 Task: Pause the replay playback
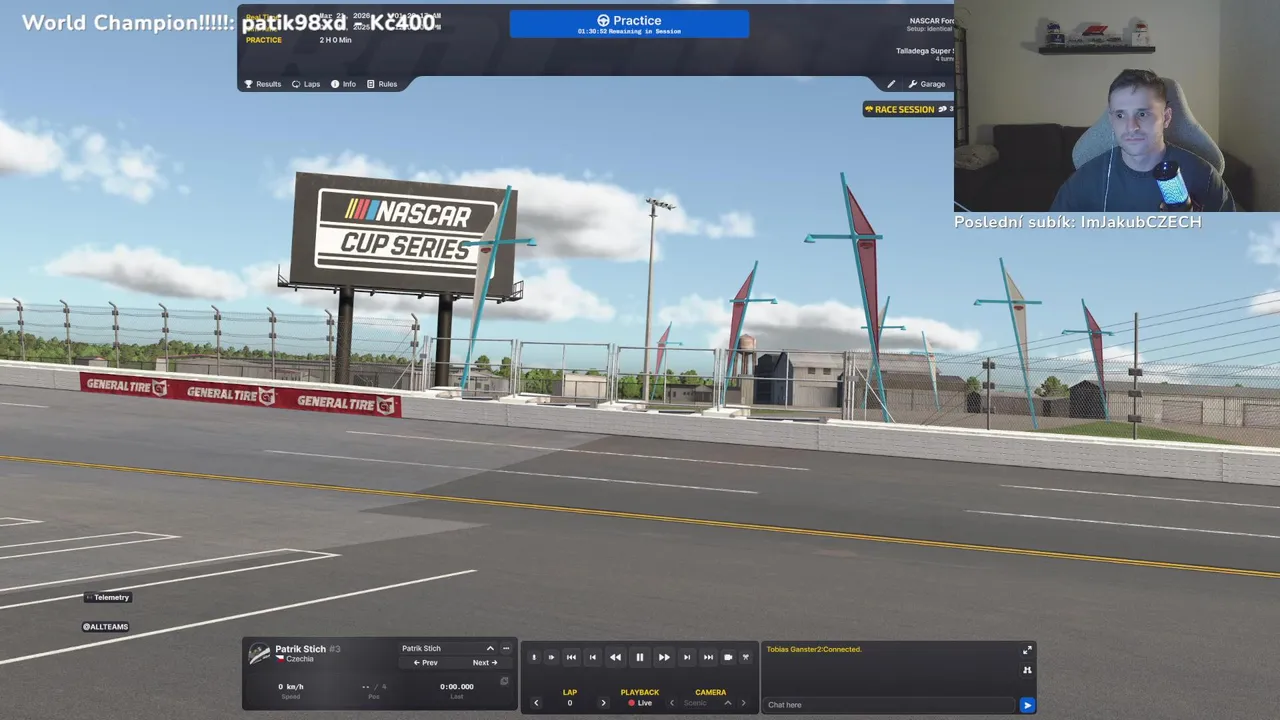pyautogui.click(x=640, y=657)
